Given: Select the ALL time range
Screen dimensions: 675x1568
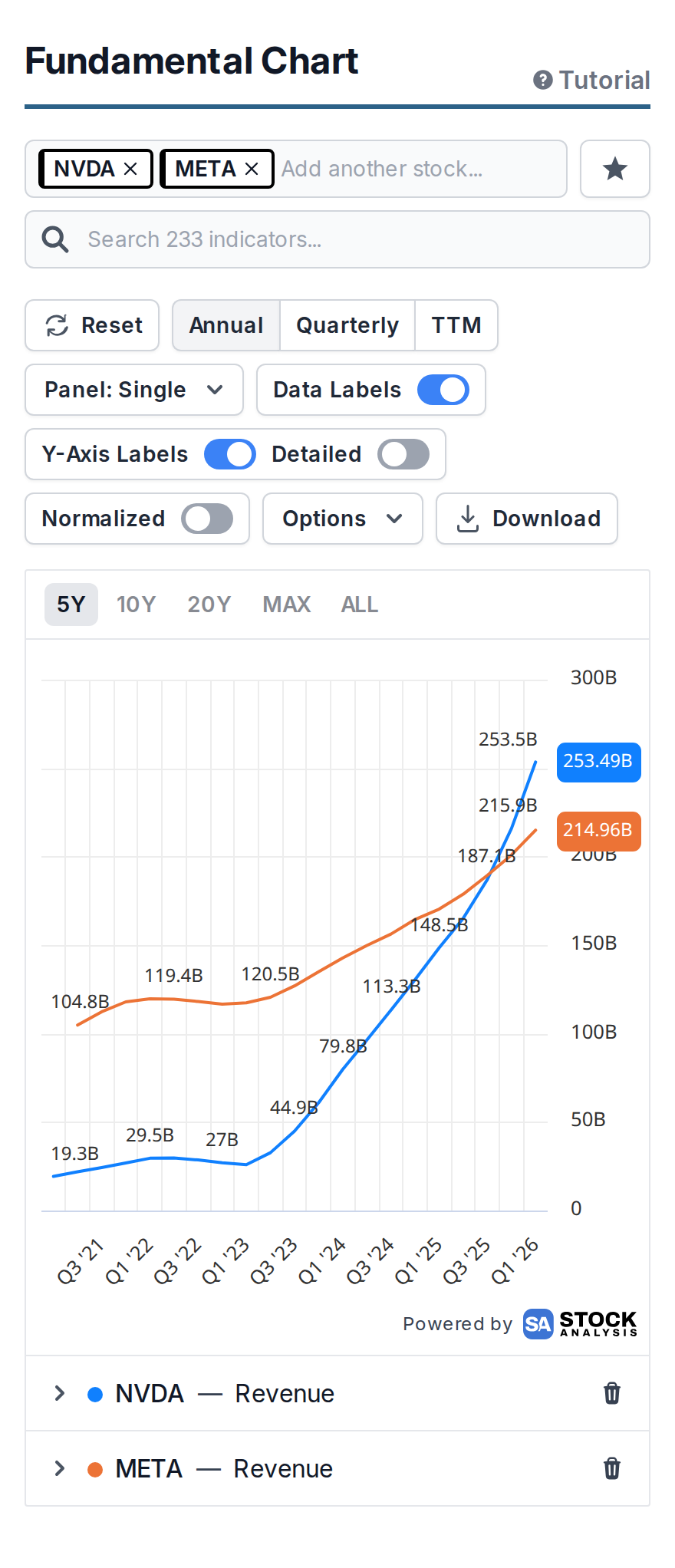Looking at the screenshot, I should [360, 604].
